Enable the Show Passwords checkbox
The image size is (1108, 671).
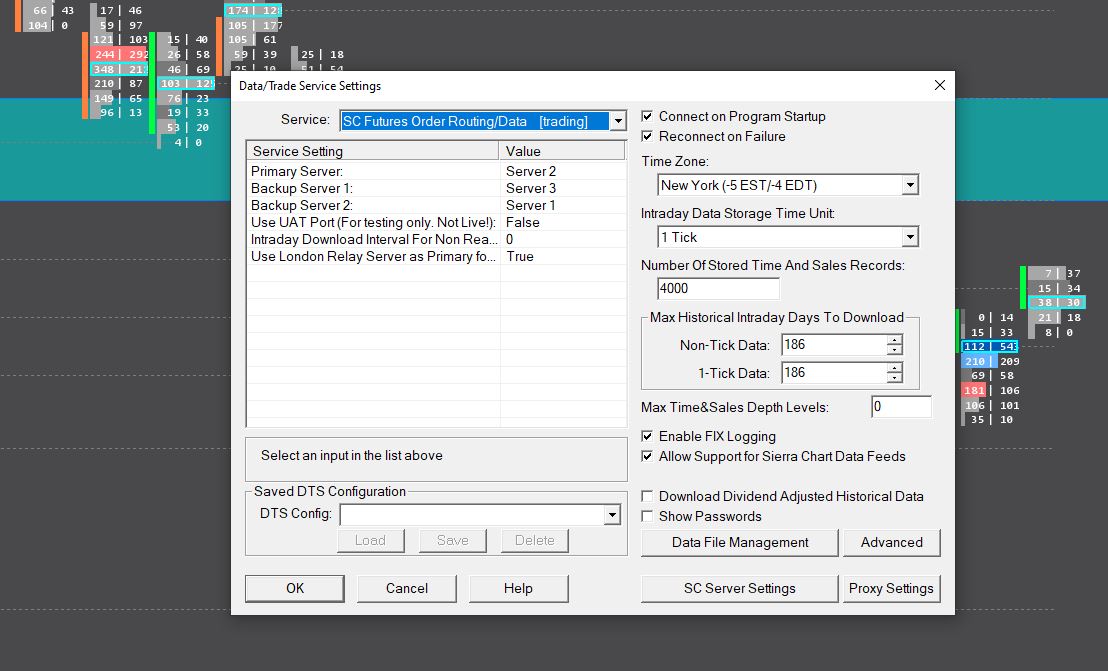point(647,516)
